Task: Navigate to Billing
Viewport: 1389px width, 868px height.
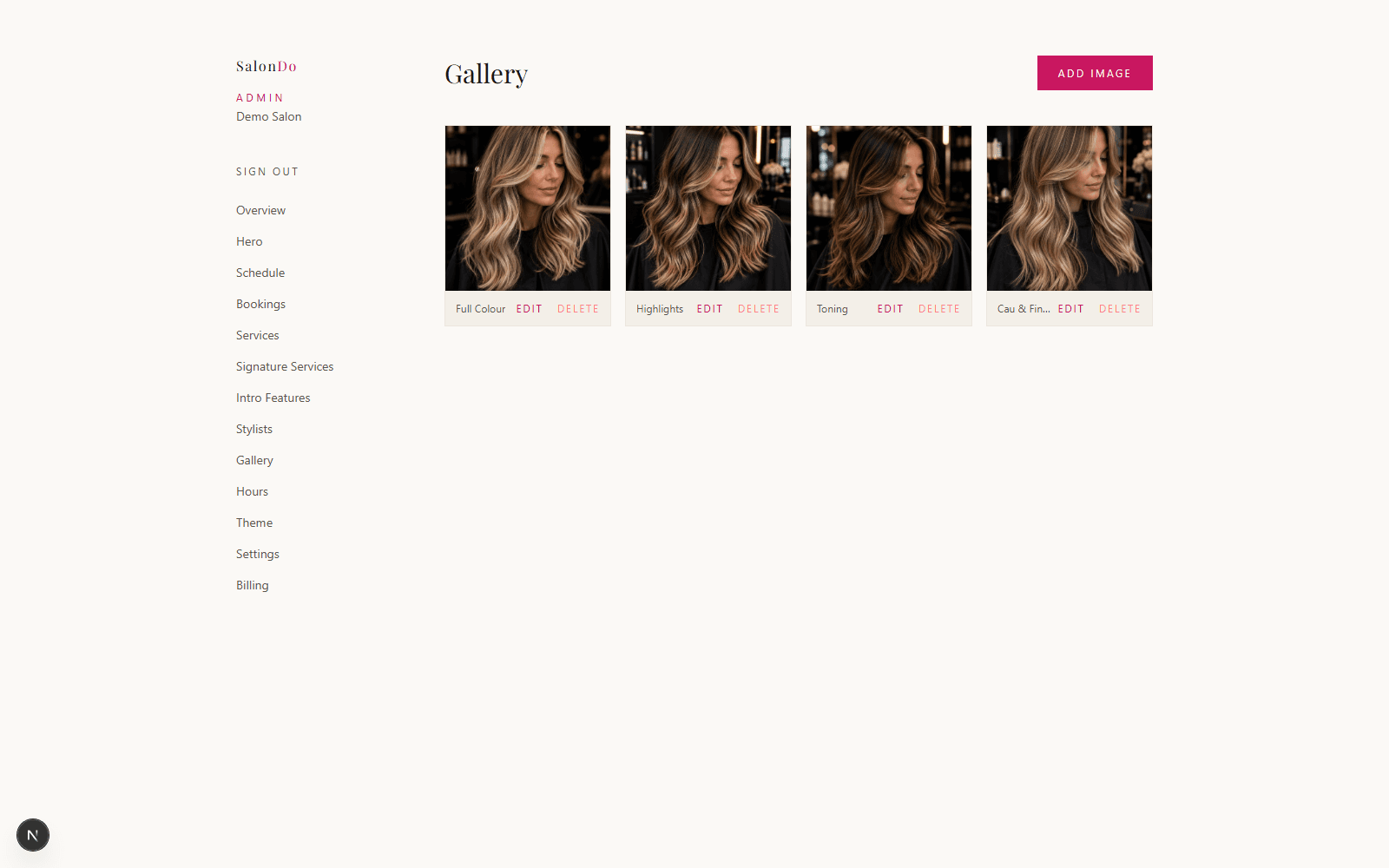Action: point(253,585)
